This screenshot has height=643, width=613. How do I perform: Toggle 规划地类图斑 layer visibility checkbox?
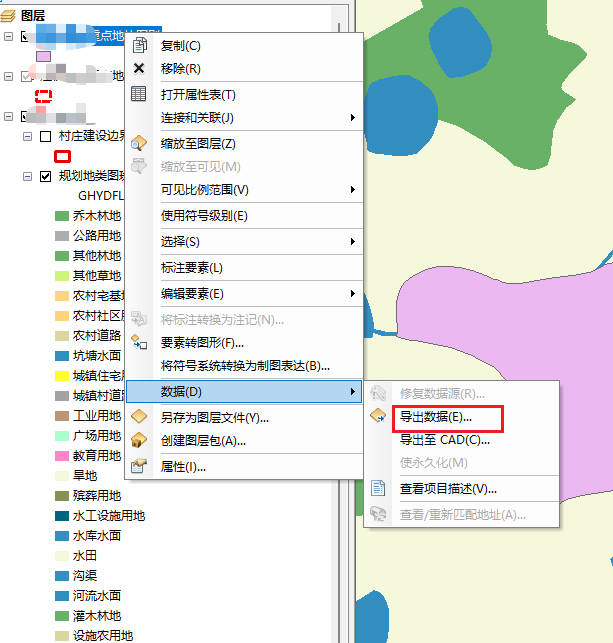point(46,176)
